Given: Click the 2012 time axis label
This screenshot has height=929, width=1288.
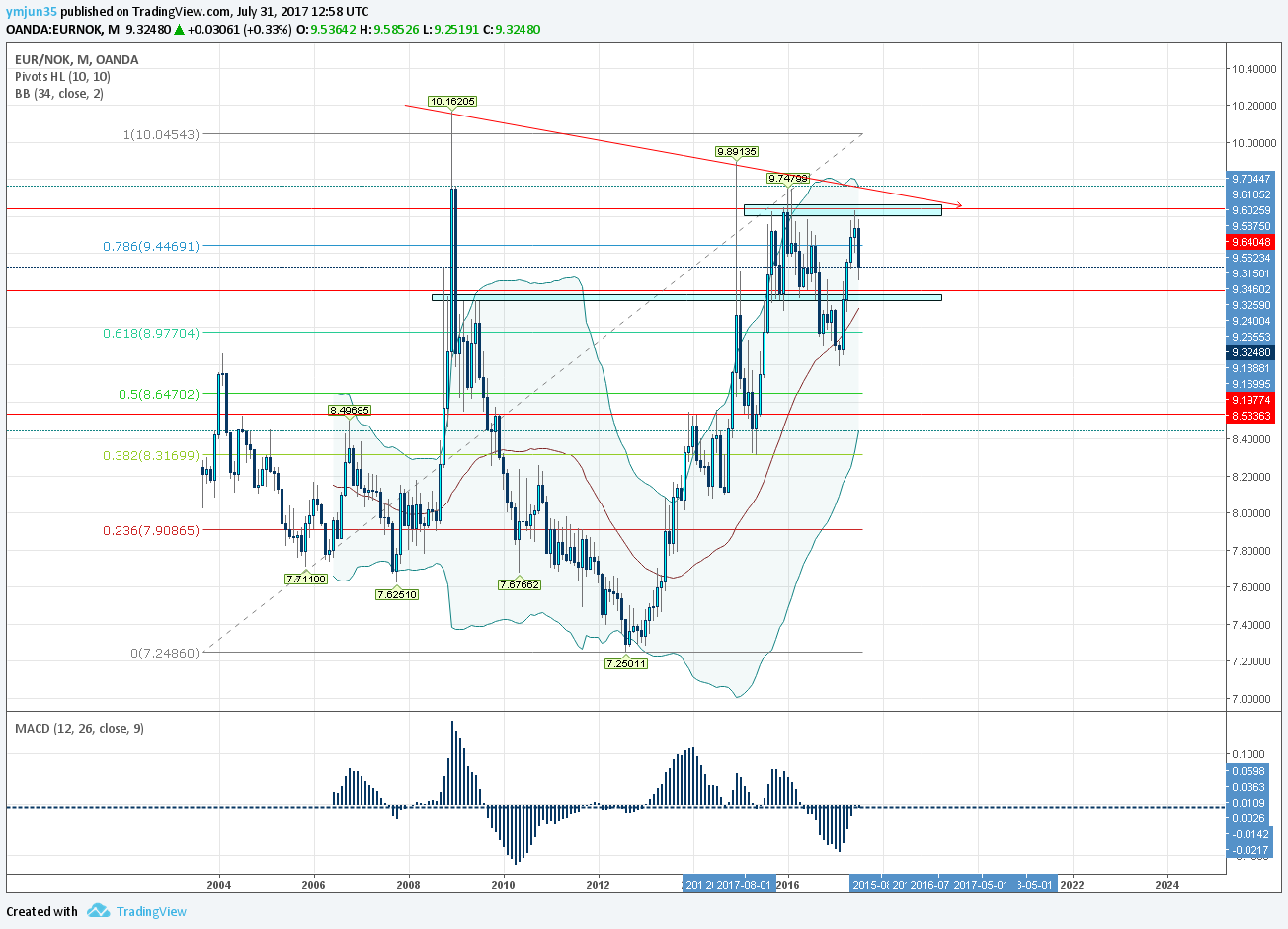Looking at the screenshot, I should click(599, 885).
